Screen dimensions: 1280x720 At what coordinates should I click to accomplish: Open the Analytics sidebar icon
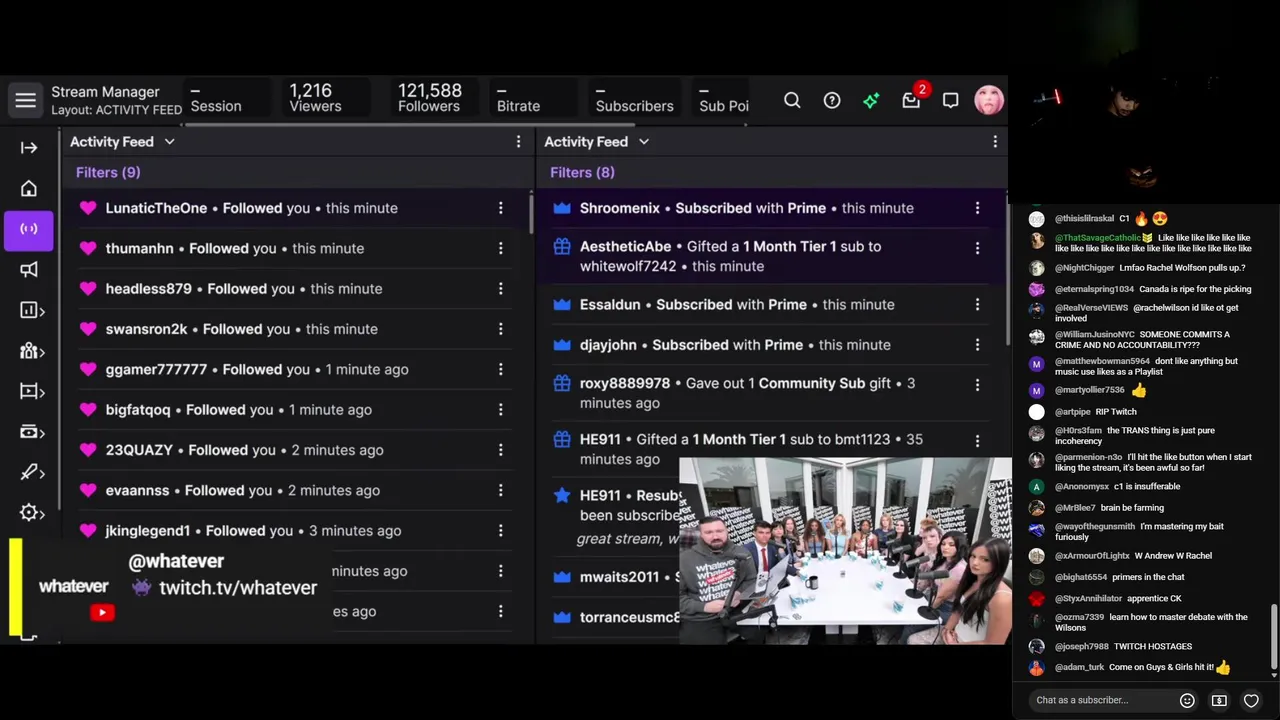[x=31, y=310]
